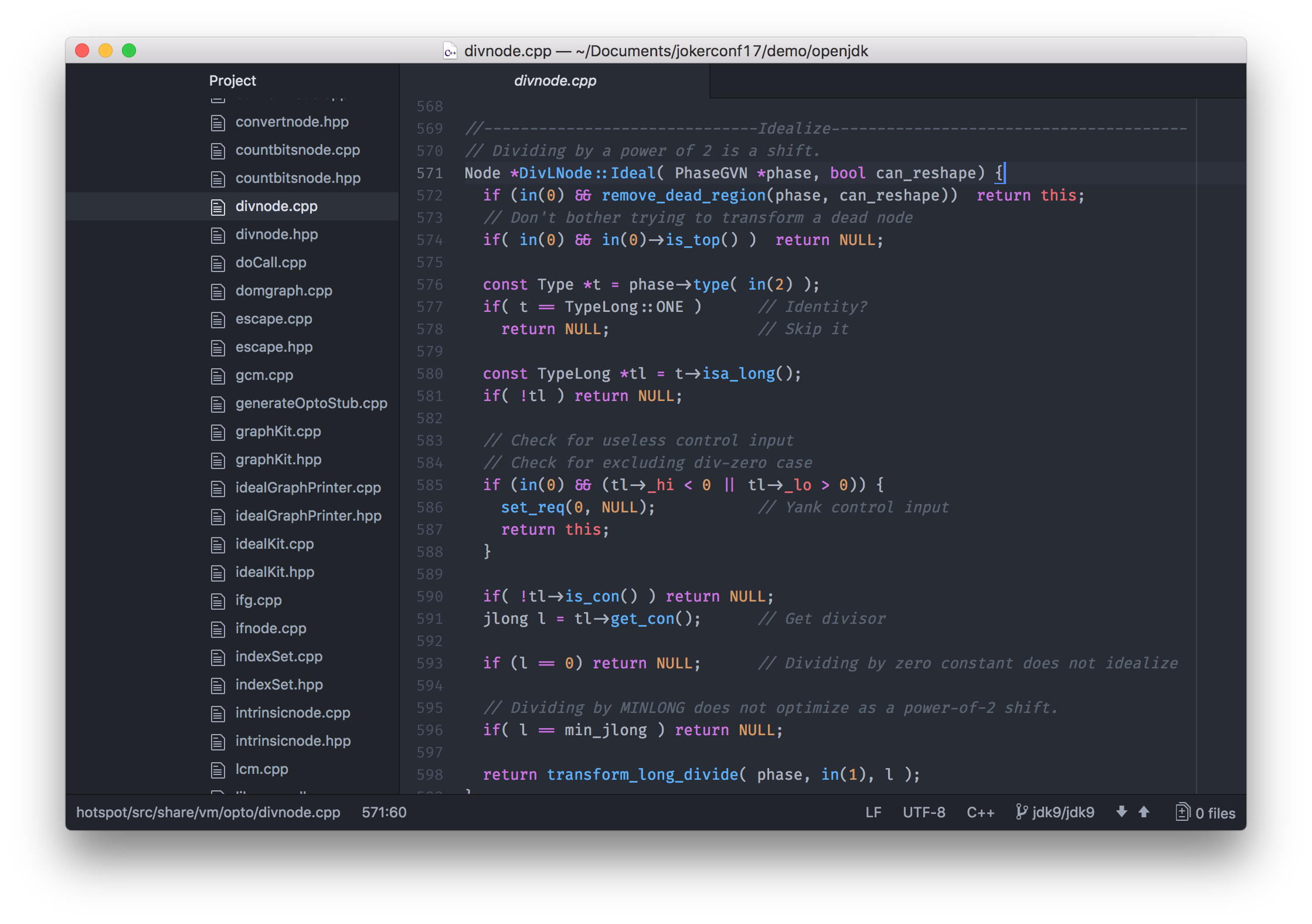Click the file icon beside countbitsnode.cpp
The image size is (1312, 924).
pos(218,151)
